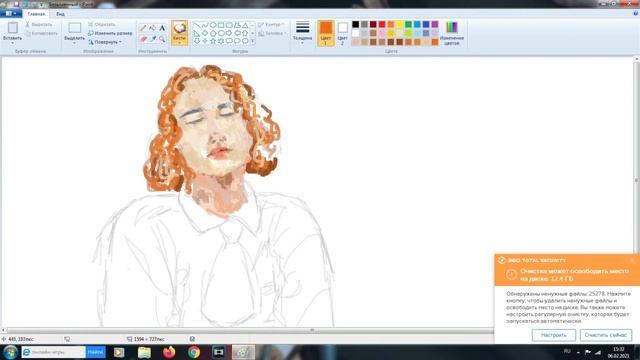Pick the purple color swatch
The image size is (640, 360).
coord(435,24)
